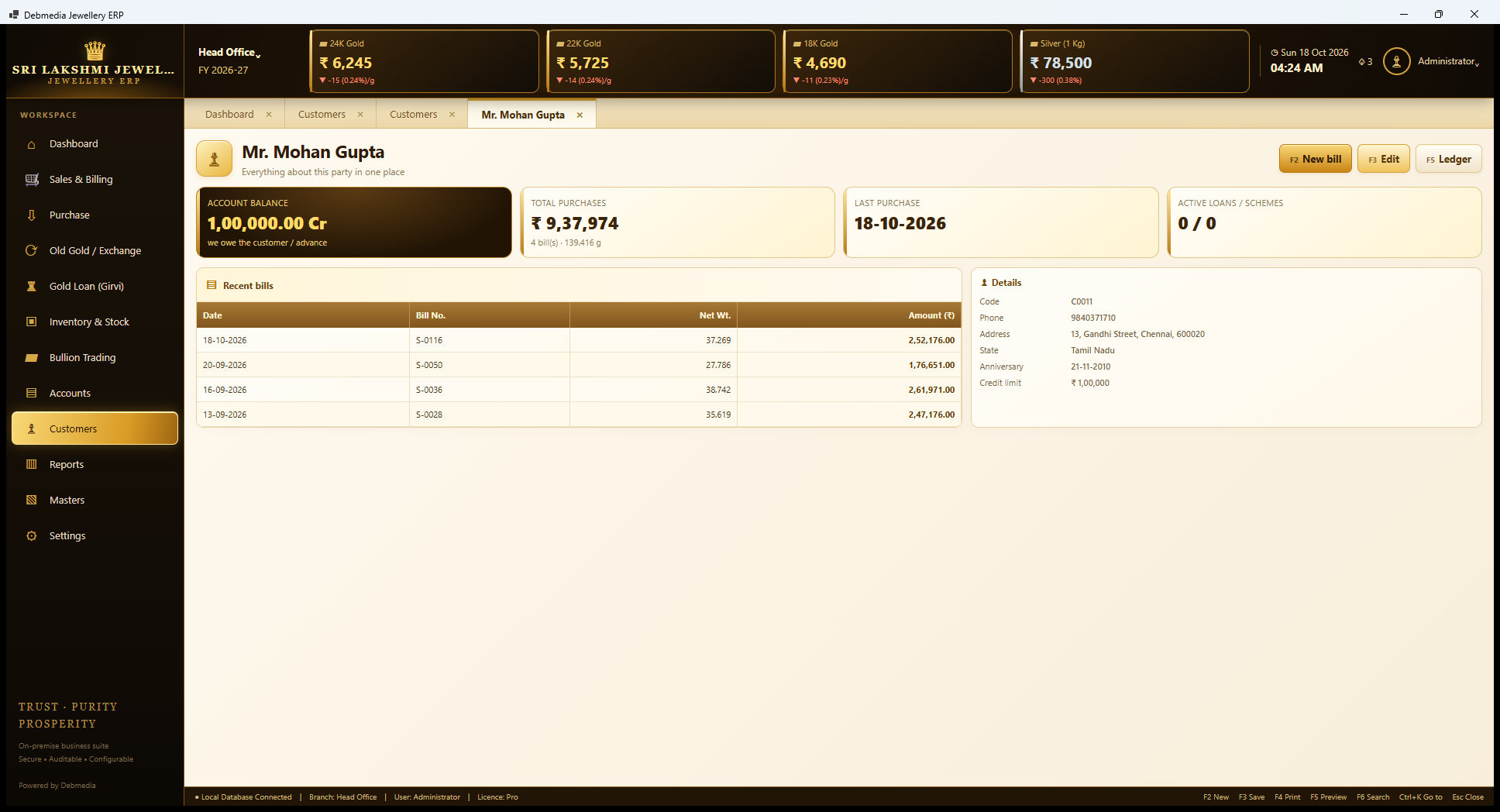
Task: Select bill S-0036 in recent bills
Action: pyautogui.click(x=579, y=390)
